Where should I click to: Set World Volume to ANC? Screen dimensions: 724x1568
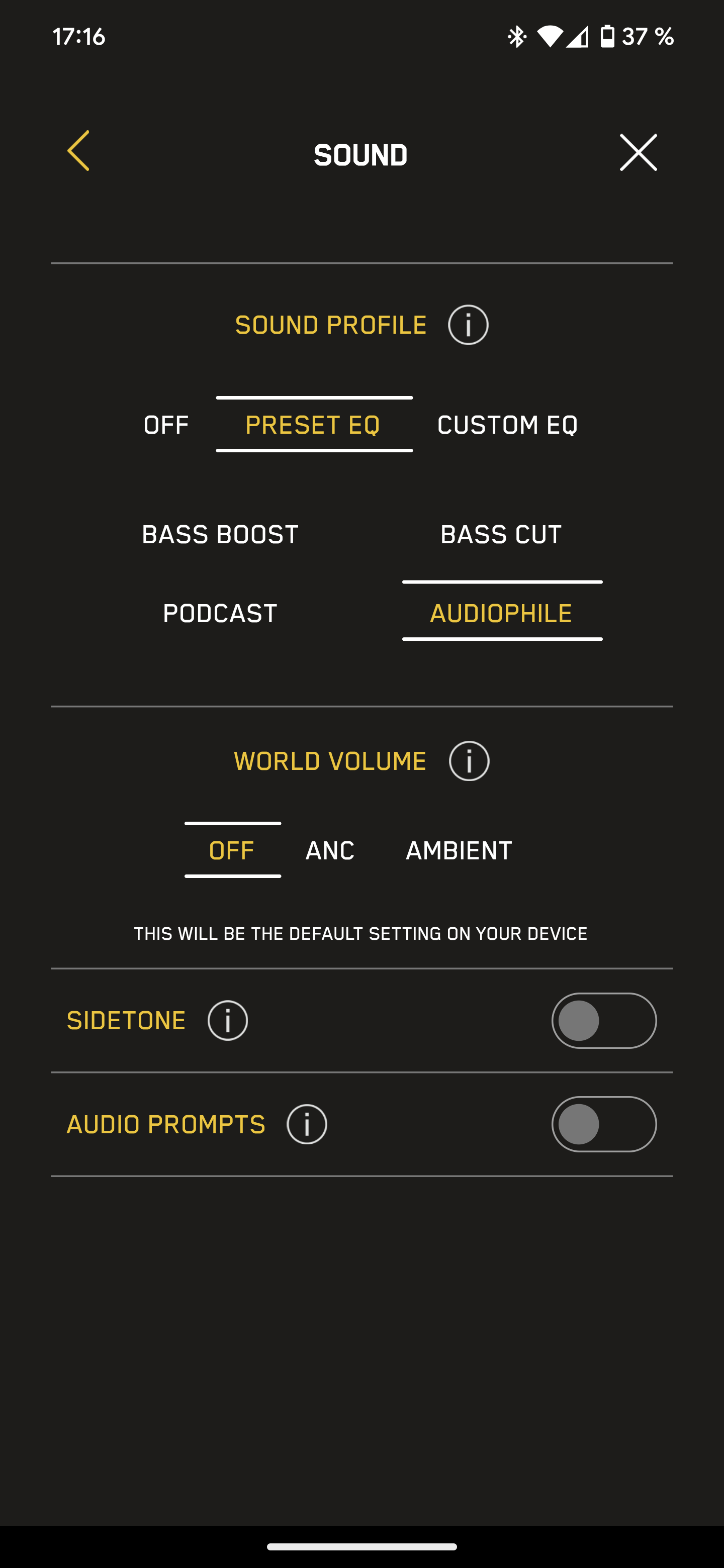click(x=330, y=850)
